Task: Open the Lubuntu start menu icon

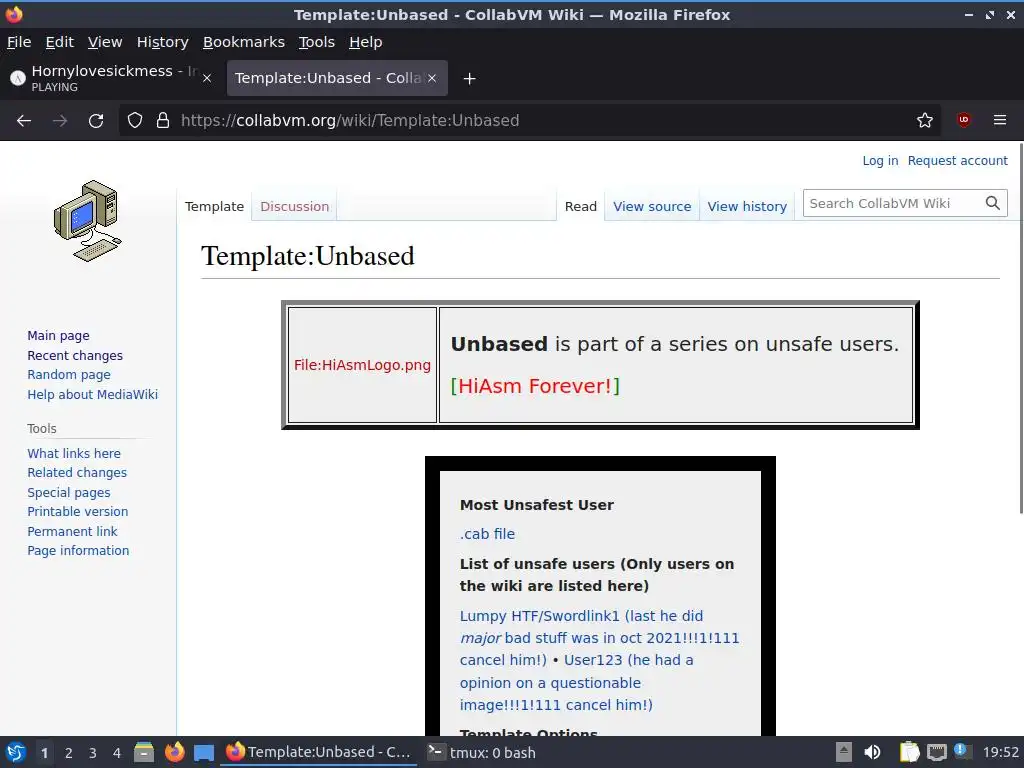Action: click(16, 752)
